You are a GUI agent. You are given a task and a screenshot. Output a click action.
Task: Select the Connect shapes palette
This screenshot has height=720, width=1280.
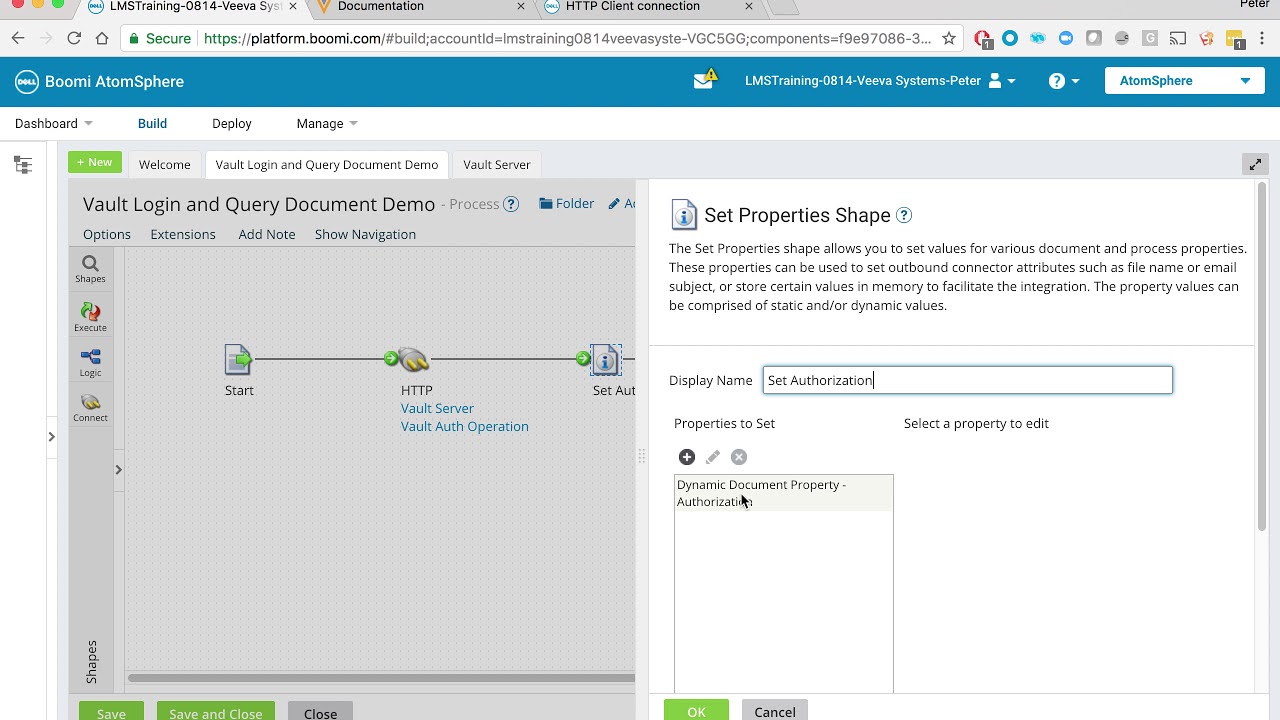point(90,408)
